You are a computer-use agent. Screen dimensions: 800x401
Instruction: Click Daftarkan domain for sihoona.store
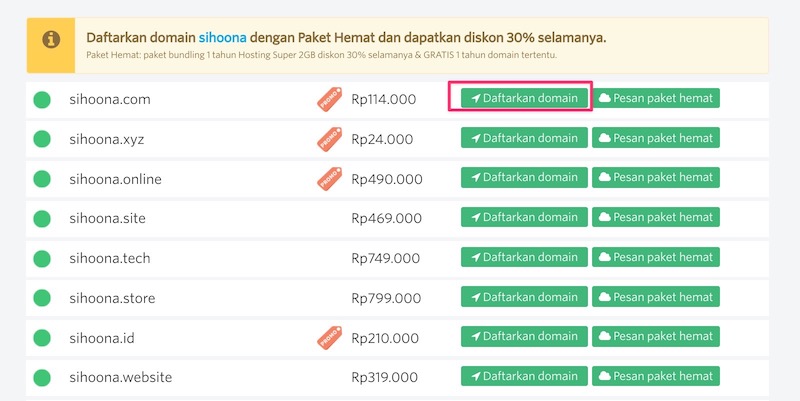524,296
